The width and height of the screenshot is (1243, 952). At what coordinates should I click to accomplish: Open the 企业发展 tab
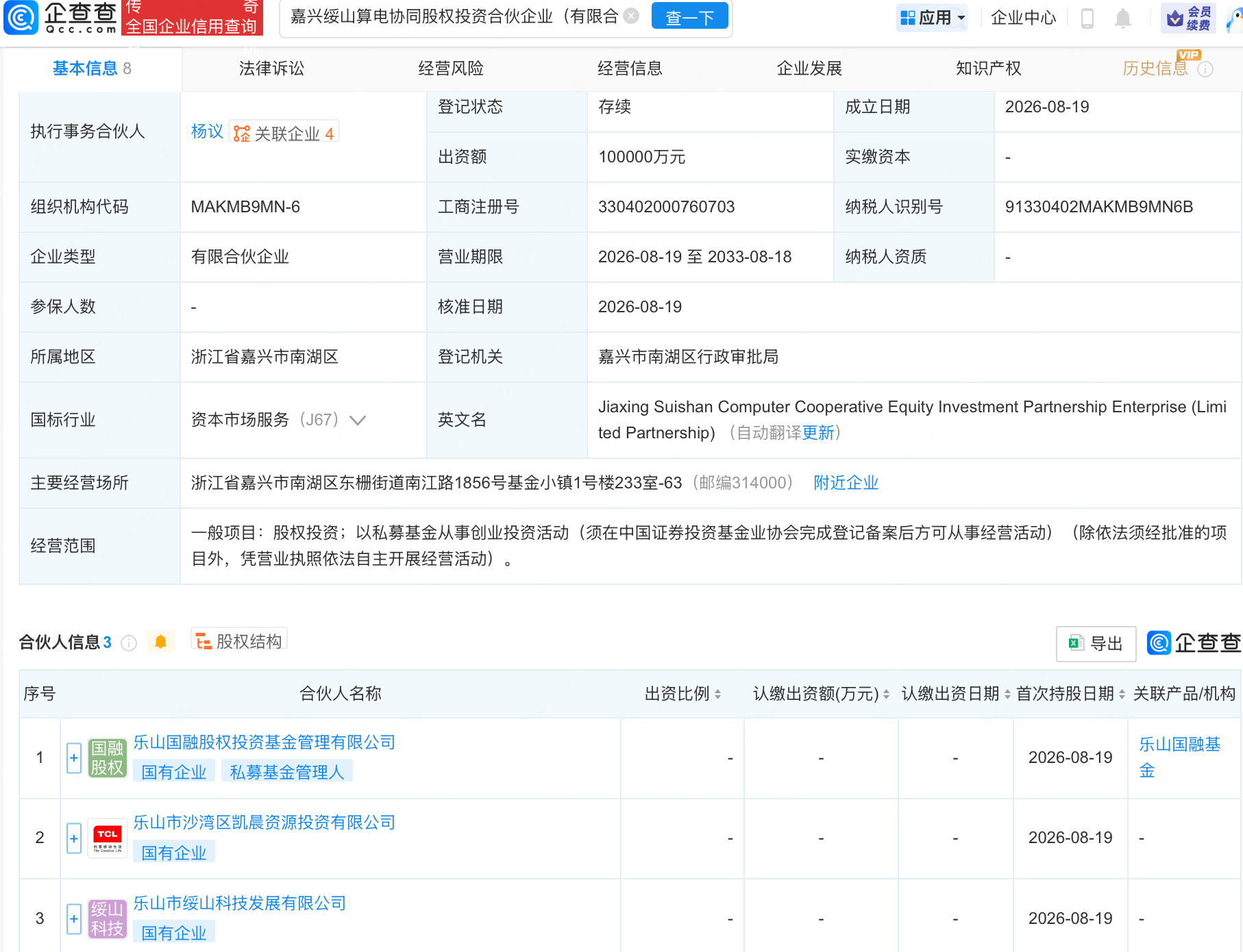pos(809,68)
